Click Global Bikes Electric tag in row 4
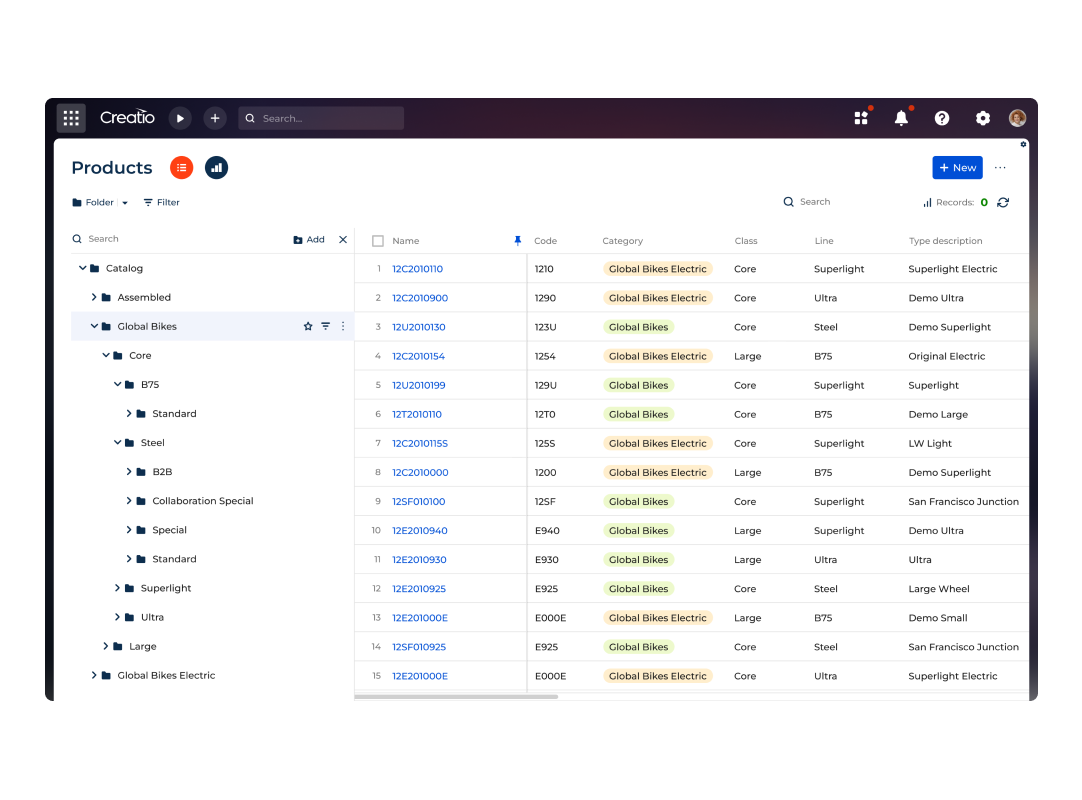 click(x=658, y=356)
